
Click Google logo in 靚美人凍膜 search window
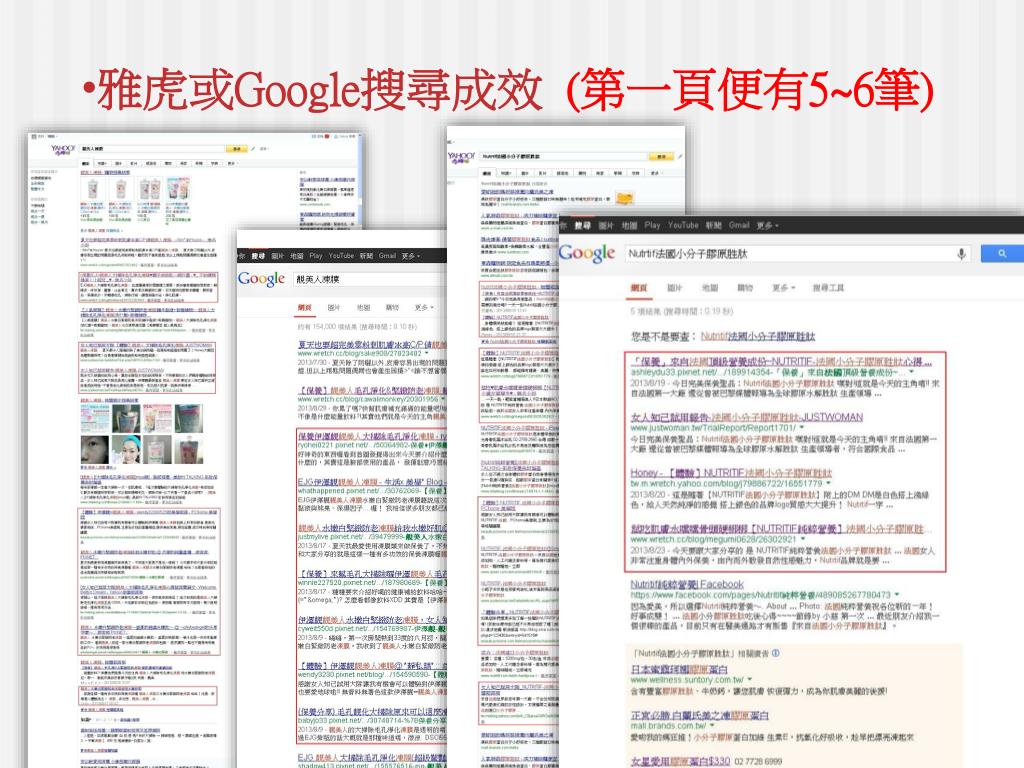coord(261,279)
